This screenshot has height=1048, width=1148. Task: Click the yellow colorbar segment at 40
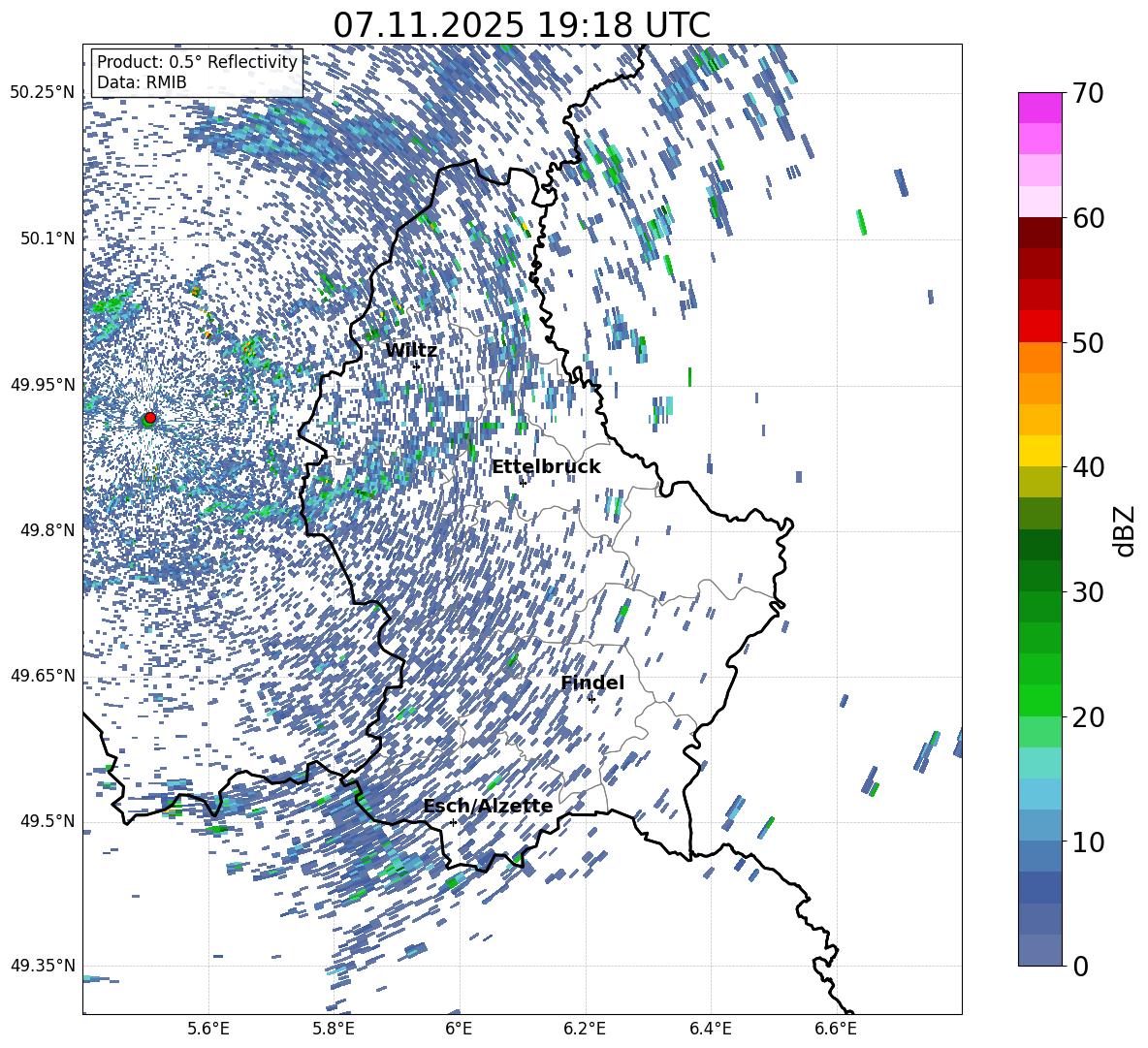point(1040,451)
